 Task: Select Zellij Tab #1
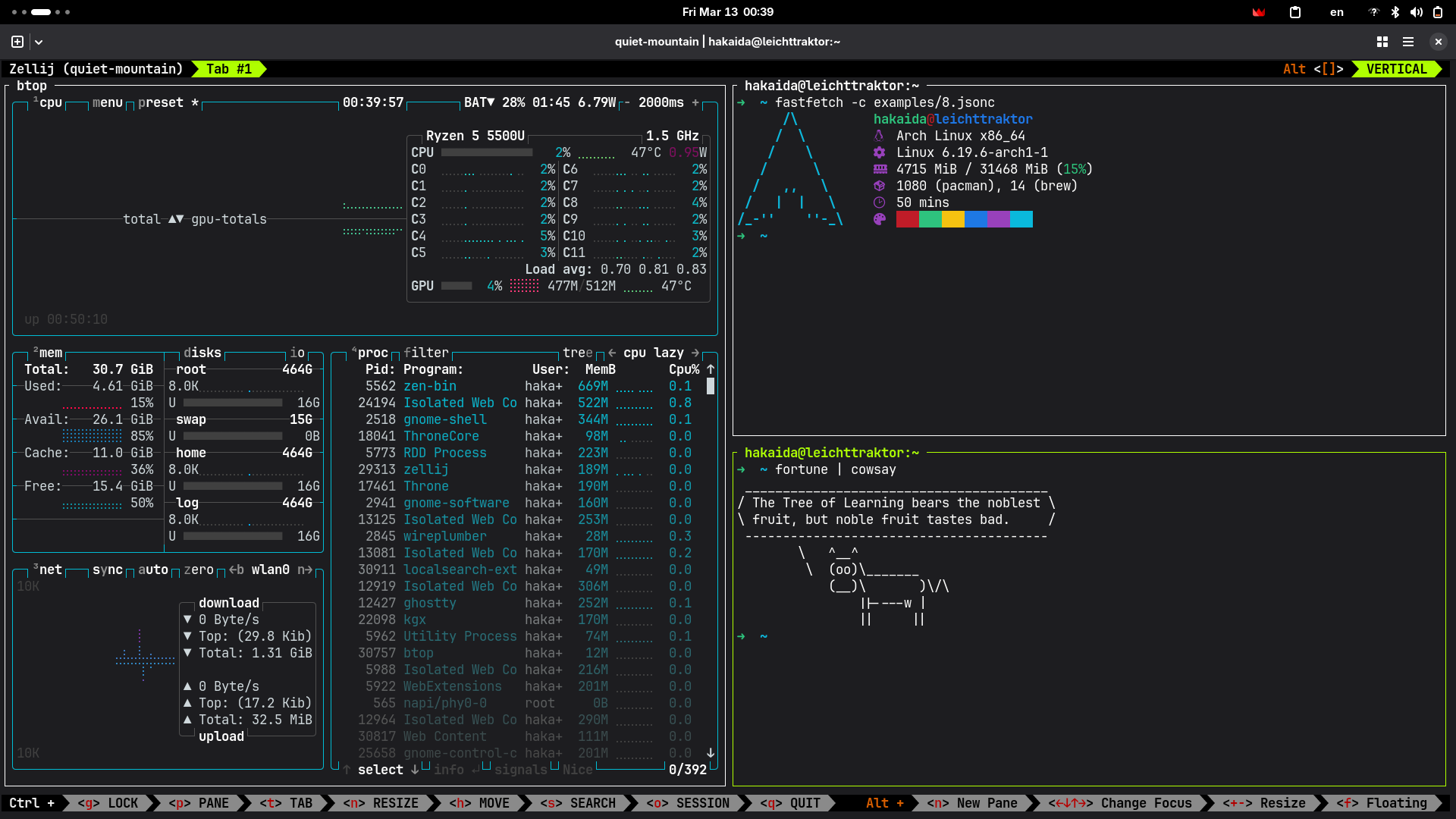[228, 69]
